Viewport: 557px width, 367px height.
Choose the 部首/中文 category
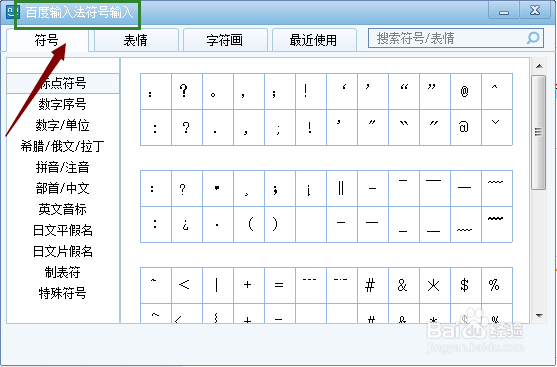click(63, 188)
